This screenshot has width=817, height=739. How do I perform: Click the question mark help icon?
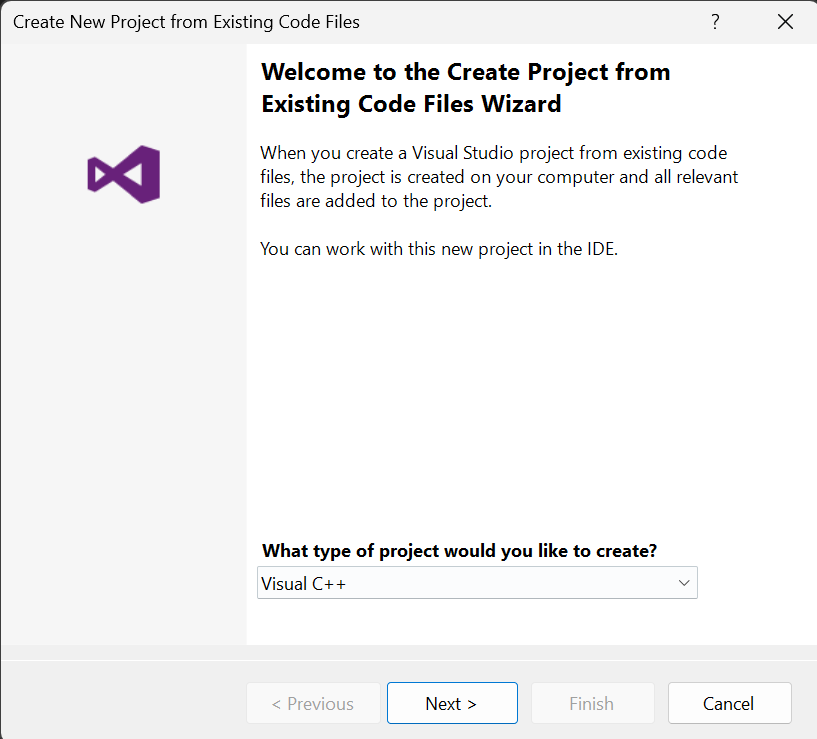tap(715, 22)
